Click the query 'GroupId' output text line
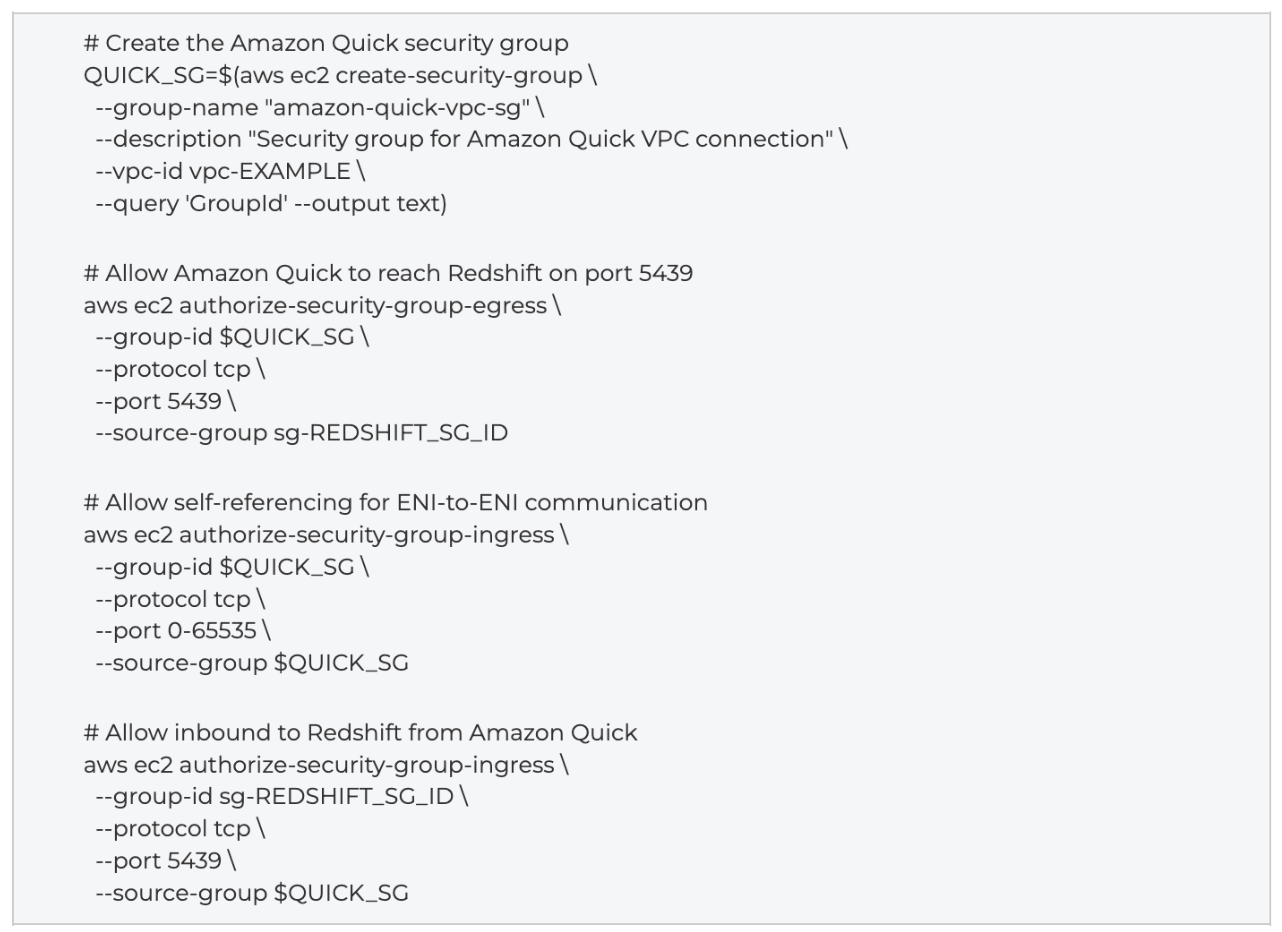Screen dimensions: 1282x932 click(x=271, y=204)
